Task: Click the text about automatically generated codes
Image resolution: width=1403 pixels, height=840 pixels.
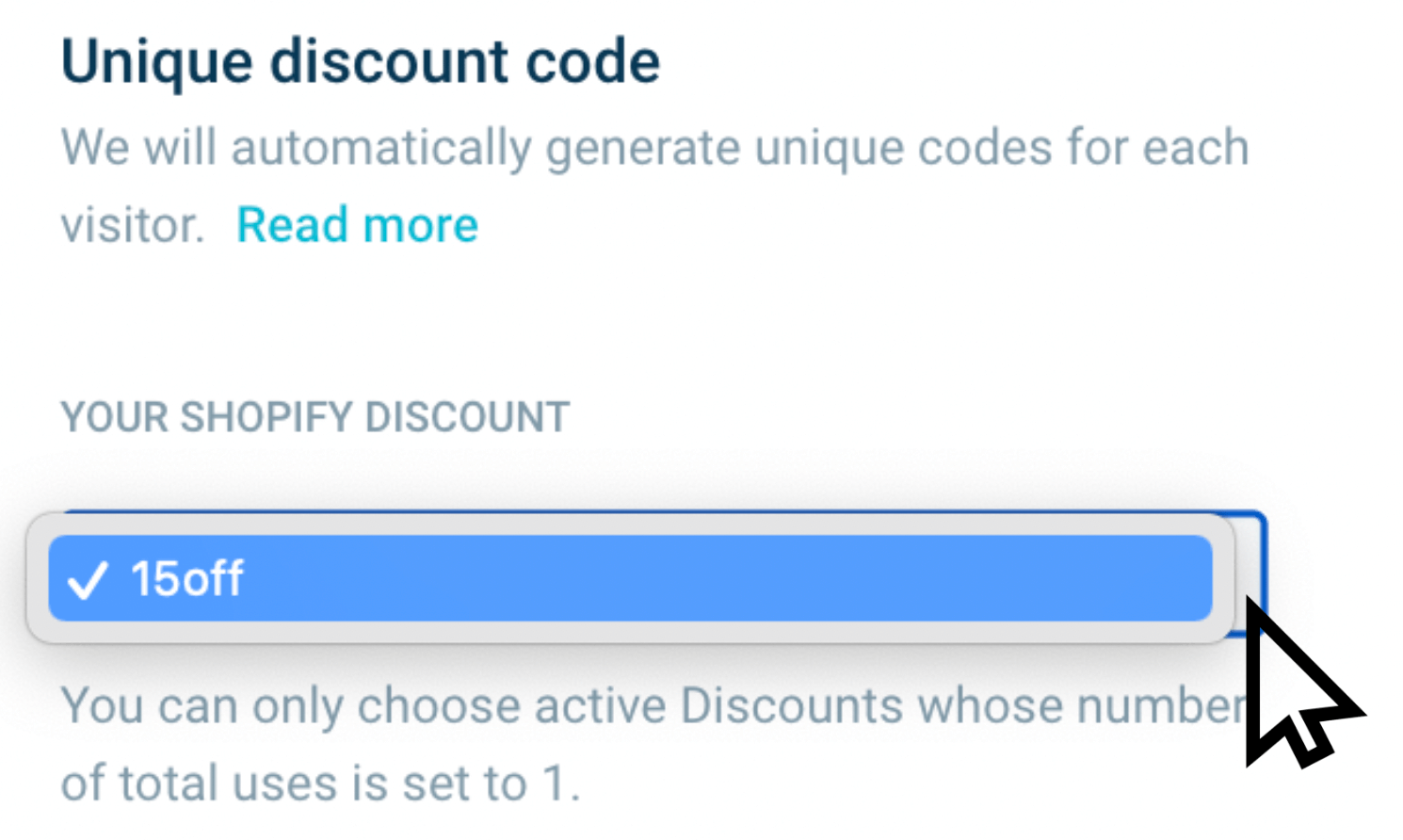Action: pyautogui.click(x=654, y=148)
